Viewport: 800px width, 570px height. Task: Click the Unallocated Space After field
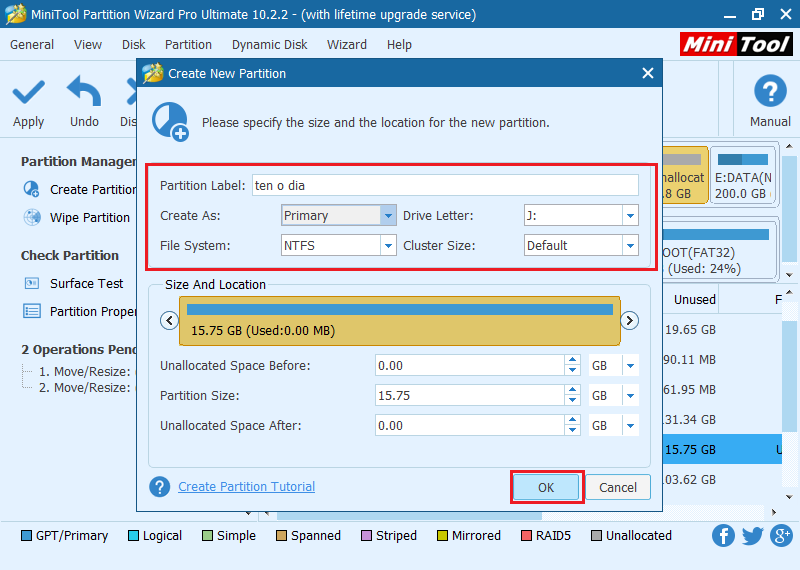pos(469,426)
